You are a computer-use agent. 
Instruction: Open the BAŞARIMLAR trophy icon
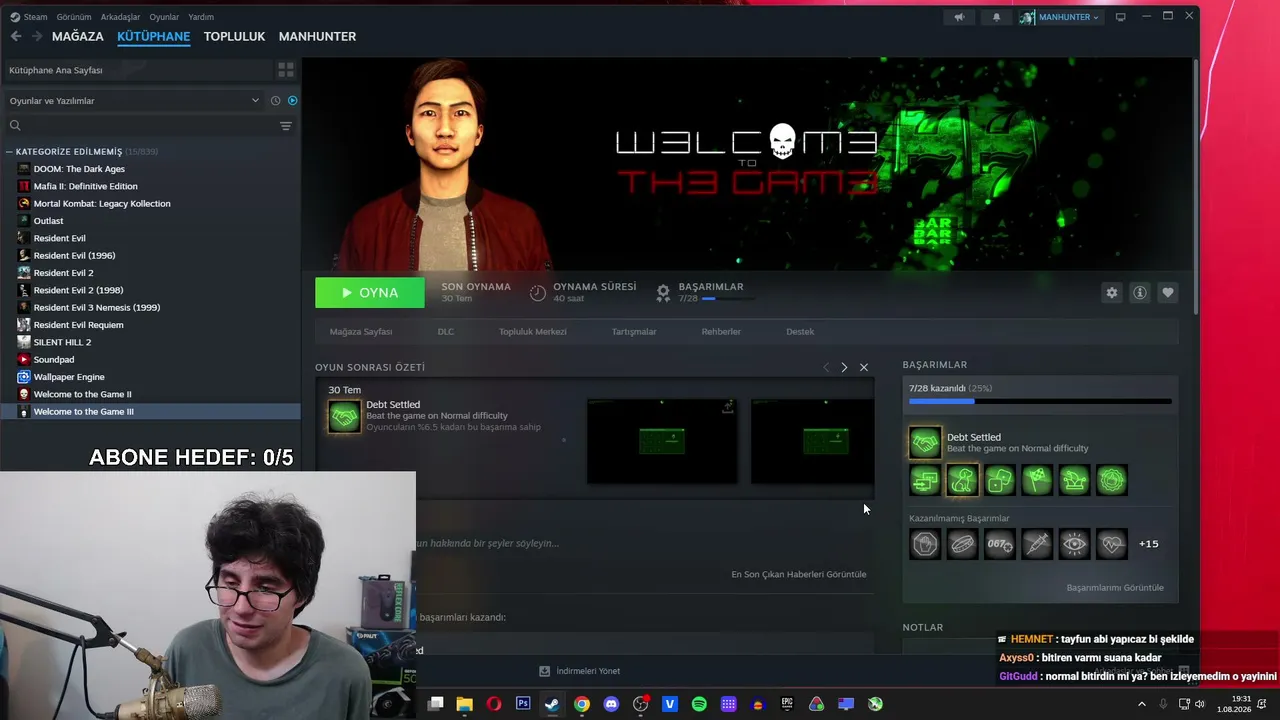click(x=663, y=293)
